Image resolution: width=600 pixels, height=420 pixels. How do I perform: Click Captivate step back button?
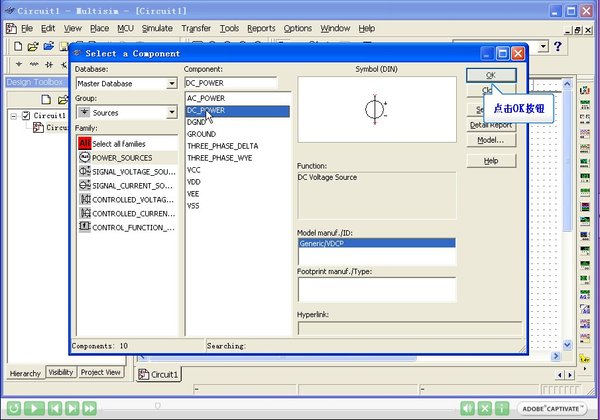[55, 408]
